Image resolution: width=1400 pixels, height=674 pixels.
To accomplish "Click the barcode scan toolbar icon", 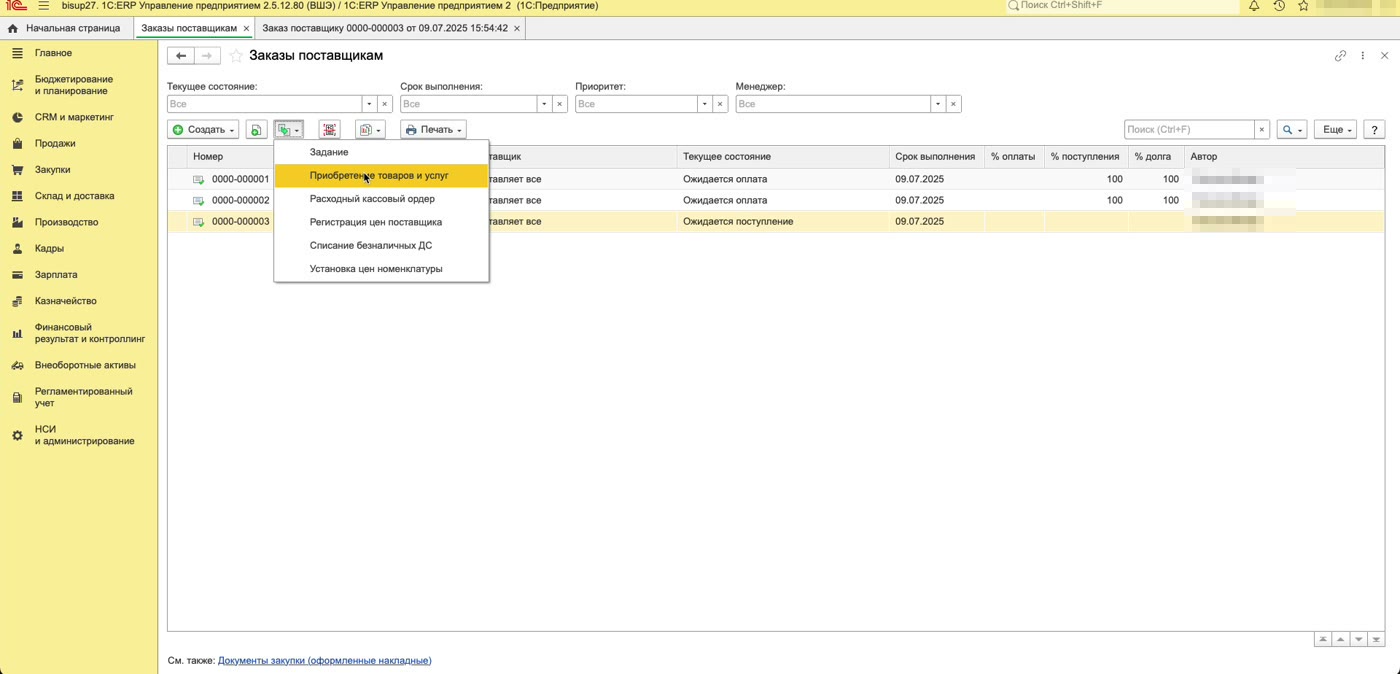I will pyautogui.click(x=329, y=130).
